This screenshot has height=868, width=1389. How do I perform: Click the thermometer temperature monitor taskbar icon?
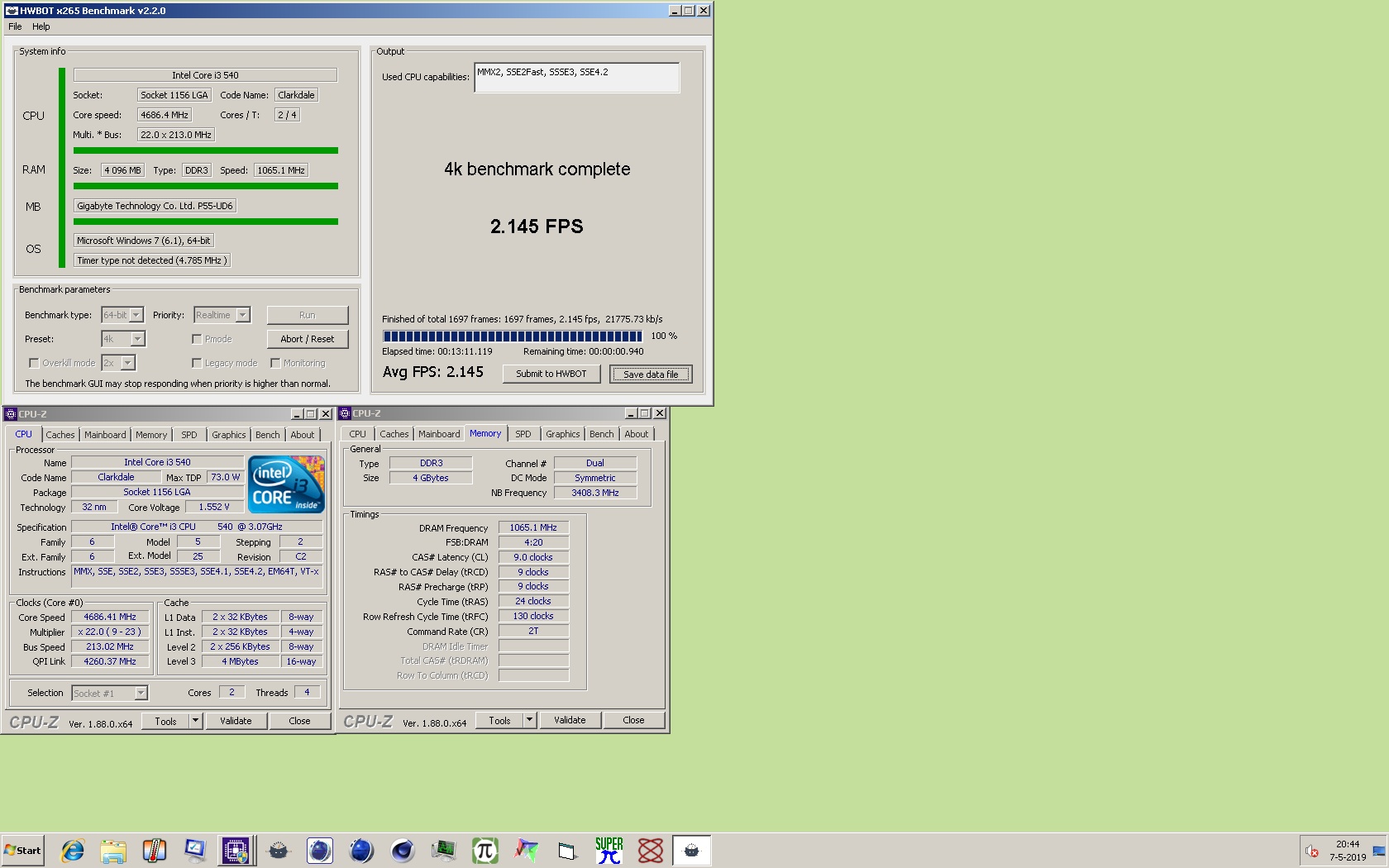tap(155, 850)
